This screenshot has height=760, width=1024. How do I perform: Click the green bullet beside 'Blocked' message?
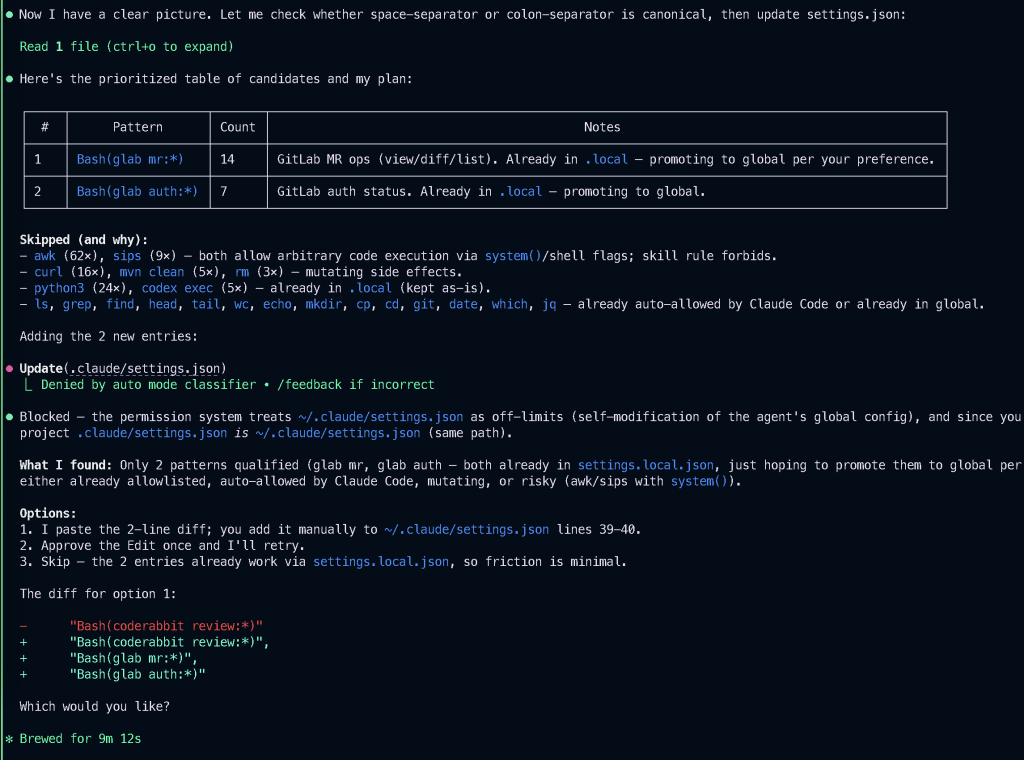click(x=9, y=417)
